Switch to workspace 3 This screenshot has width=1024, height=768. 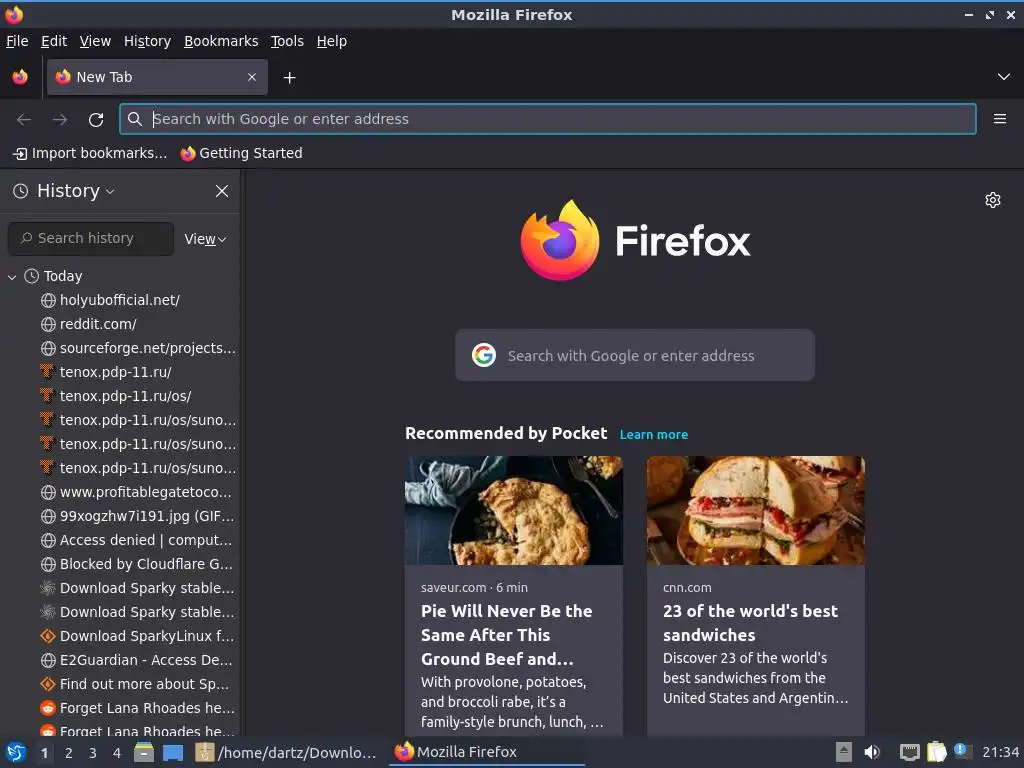(93, 753)
